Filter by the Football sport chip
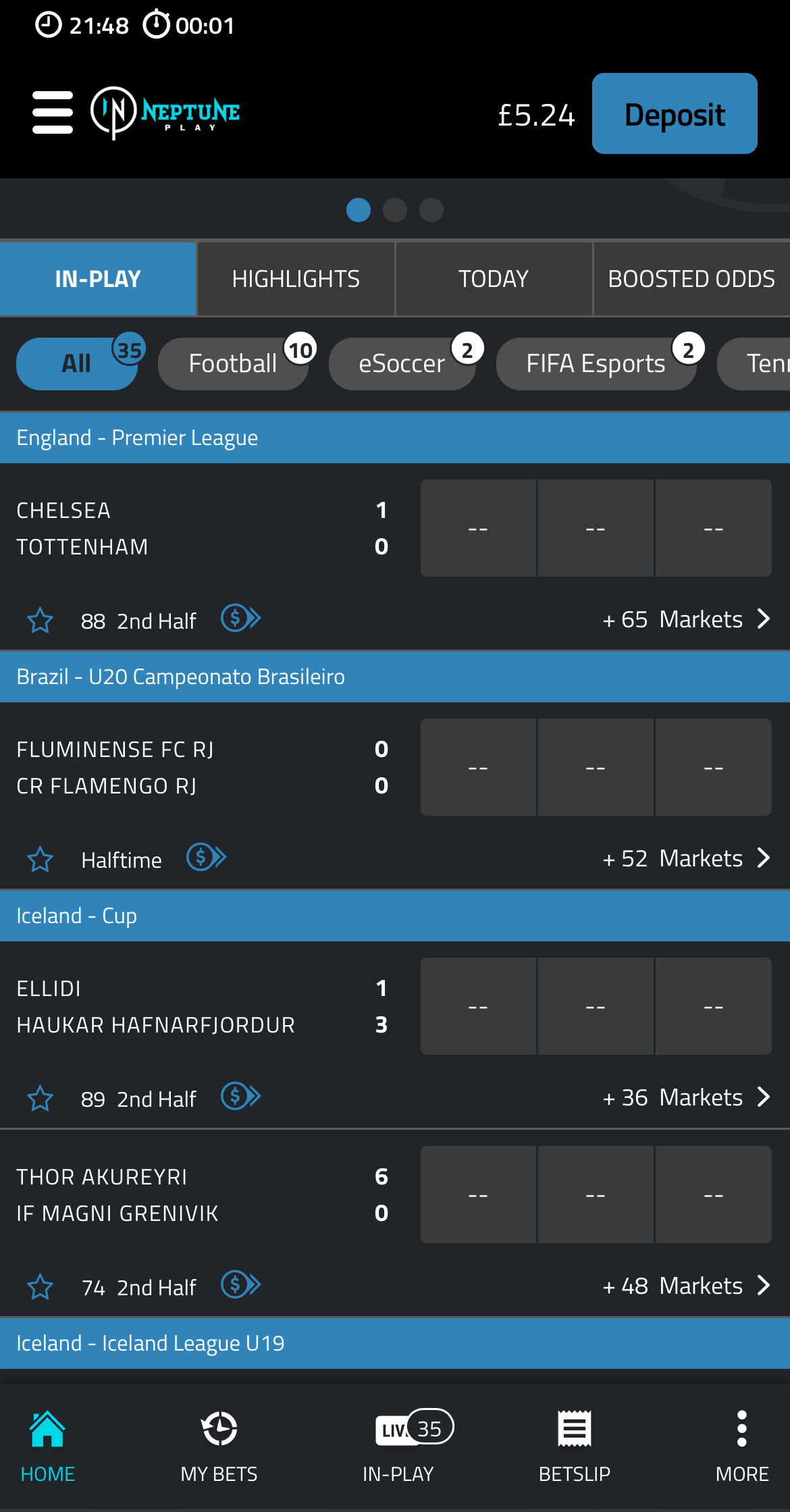This screenshot has height=1512, width=790. coord(233,364)
